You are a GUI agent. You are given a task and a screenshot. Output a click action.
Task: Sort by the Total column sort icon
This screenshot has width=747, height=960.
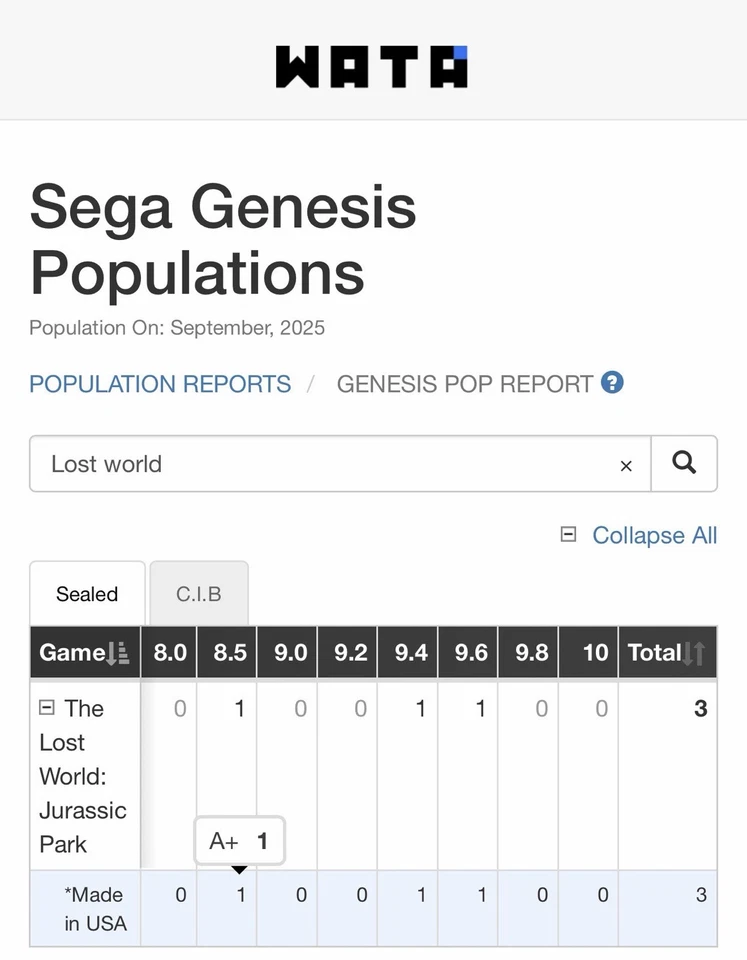click(695, 654)
